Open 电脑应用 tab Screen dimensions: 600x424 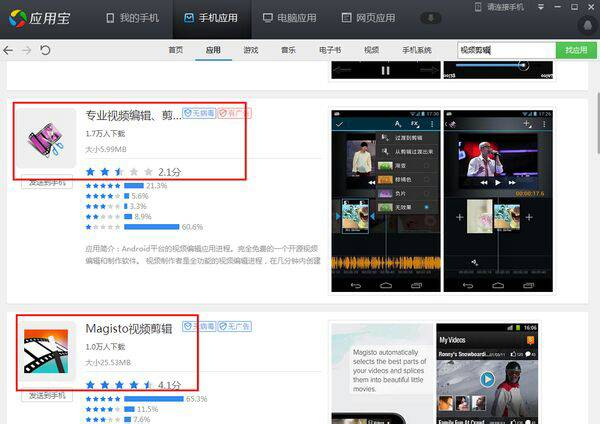pyautogui.click(x=290, y=18)
